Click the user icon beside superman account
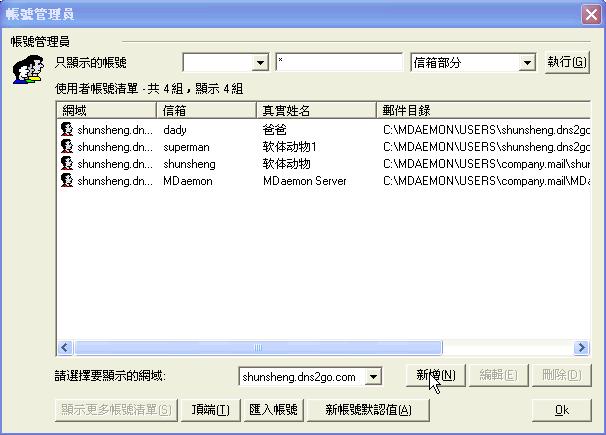Image resolution: width=606 pixels, height=435 pixels. [x=66, y=147]
